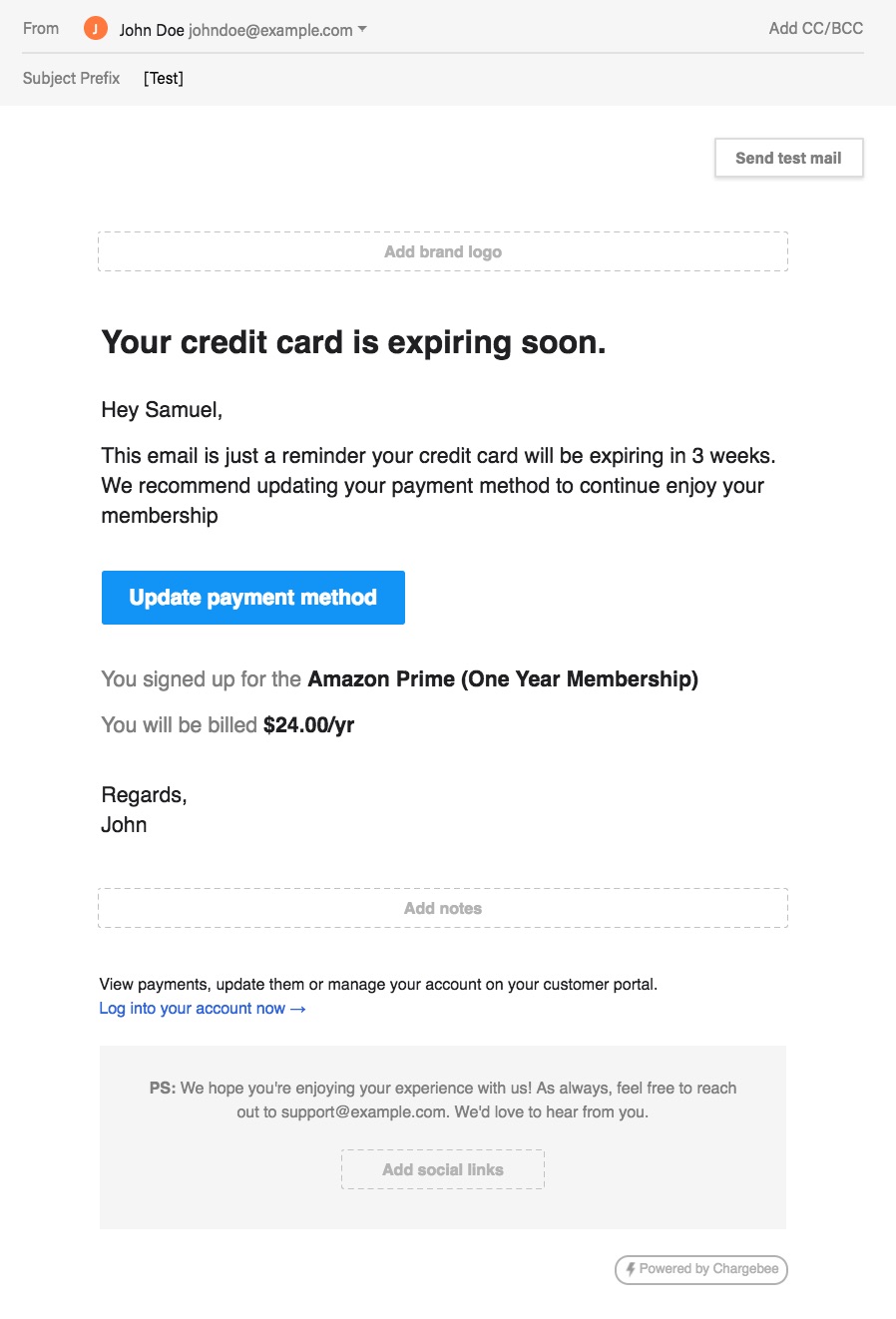Viewport: 896px width, 1319px height.
Task: Open the sender dropdown arrow
Action: click(362, 30)
